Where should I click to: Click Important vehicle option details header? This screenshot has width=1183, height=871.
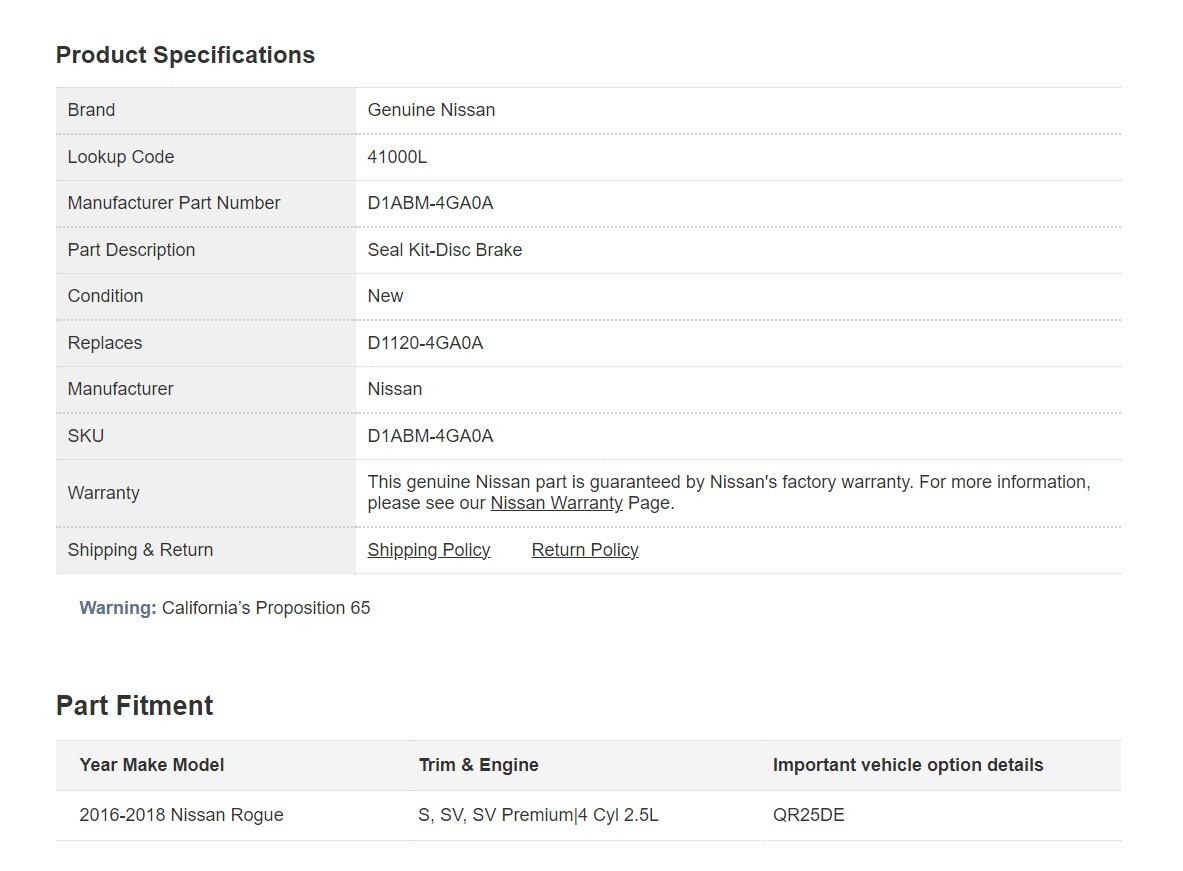click(x=907, y=765)
